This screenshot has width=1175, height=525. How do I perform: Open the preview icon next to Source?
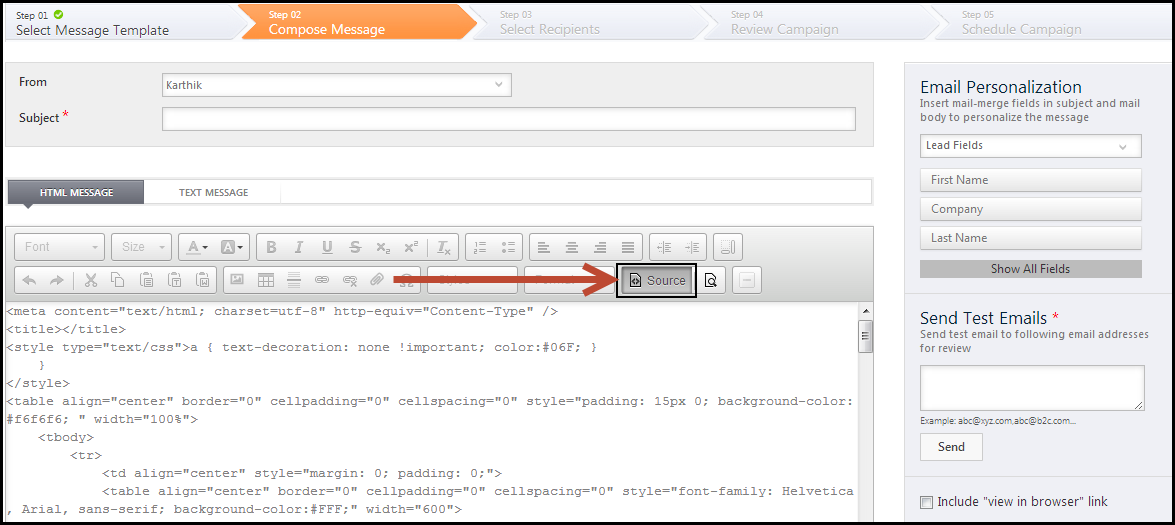(x=711, y=281)
